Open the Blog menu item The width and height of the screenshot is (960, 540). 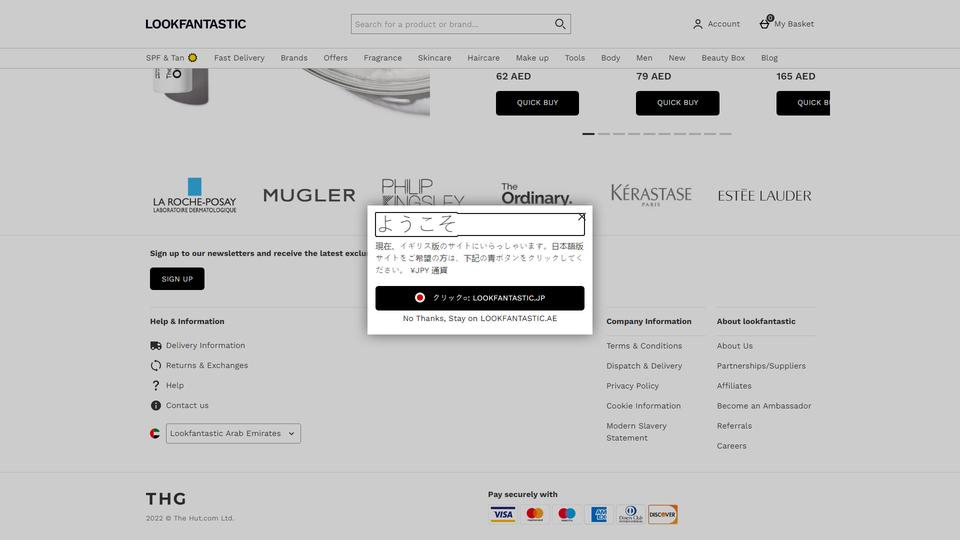point(770,58)
